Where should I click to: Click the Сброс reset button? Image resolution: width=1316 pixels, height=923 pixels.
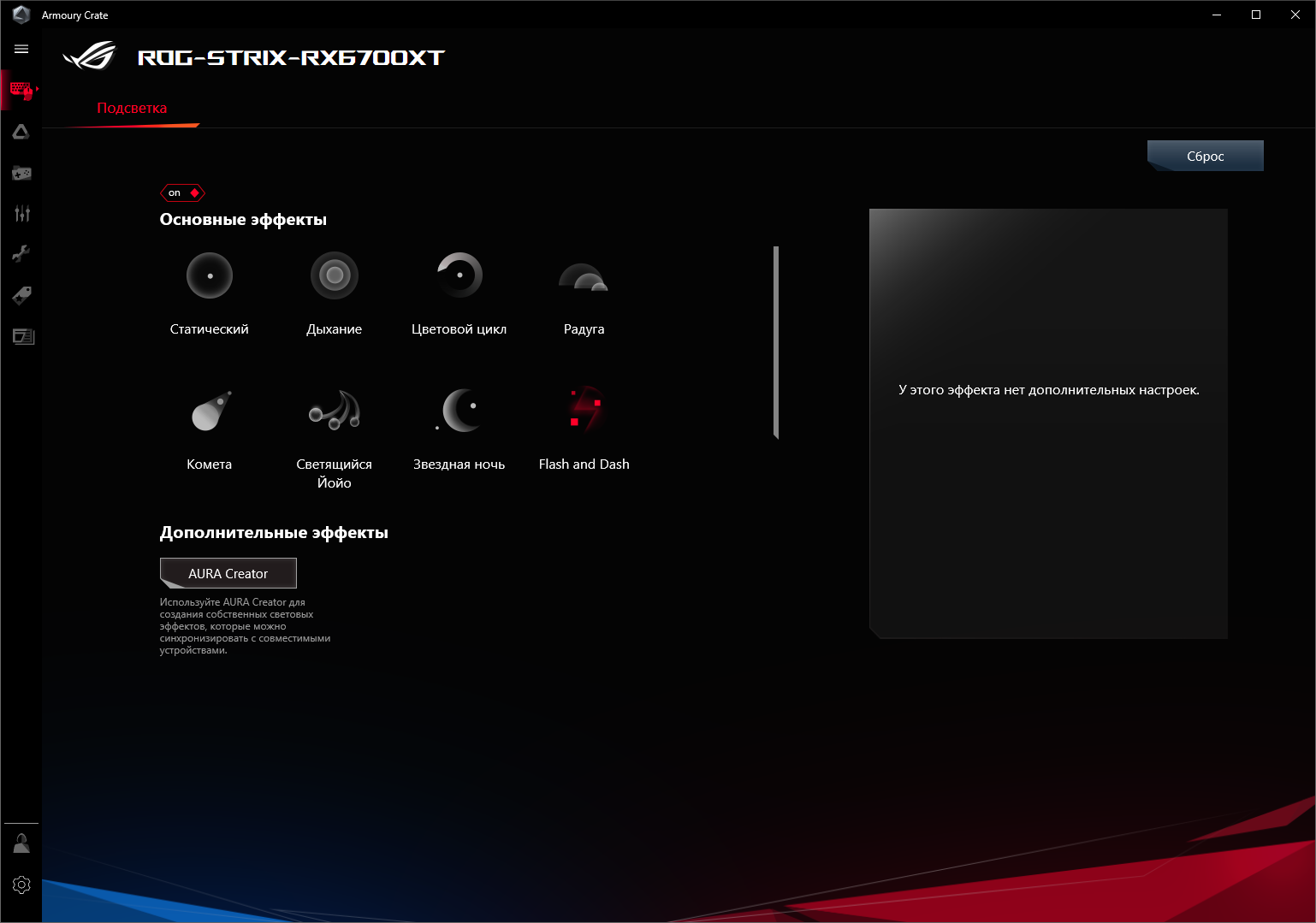[x=1206, y=156]
